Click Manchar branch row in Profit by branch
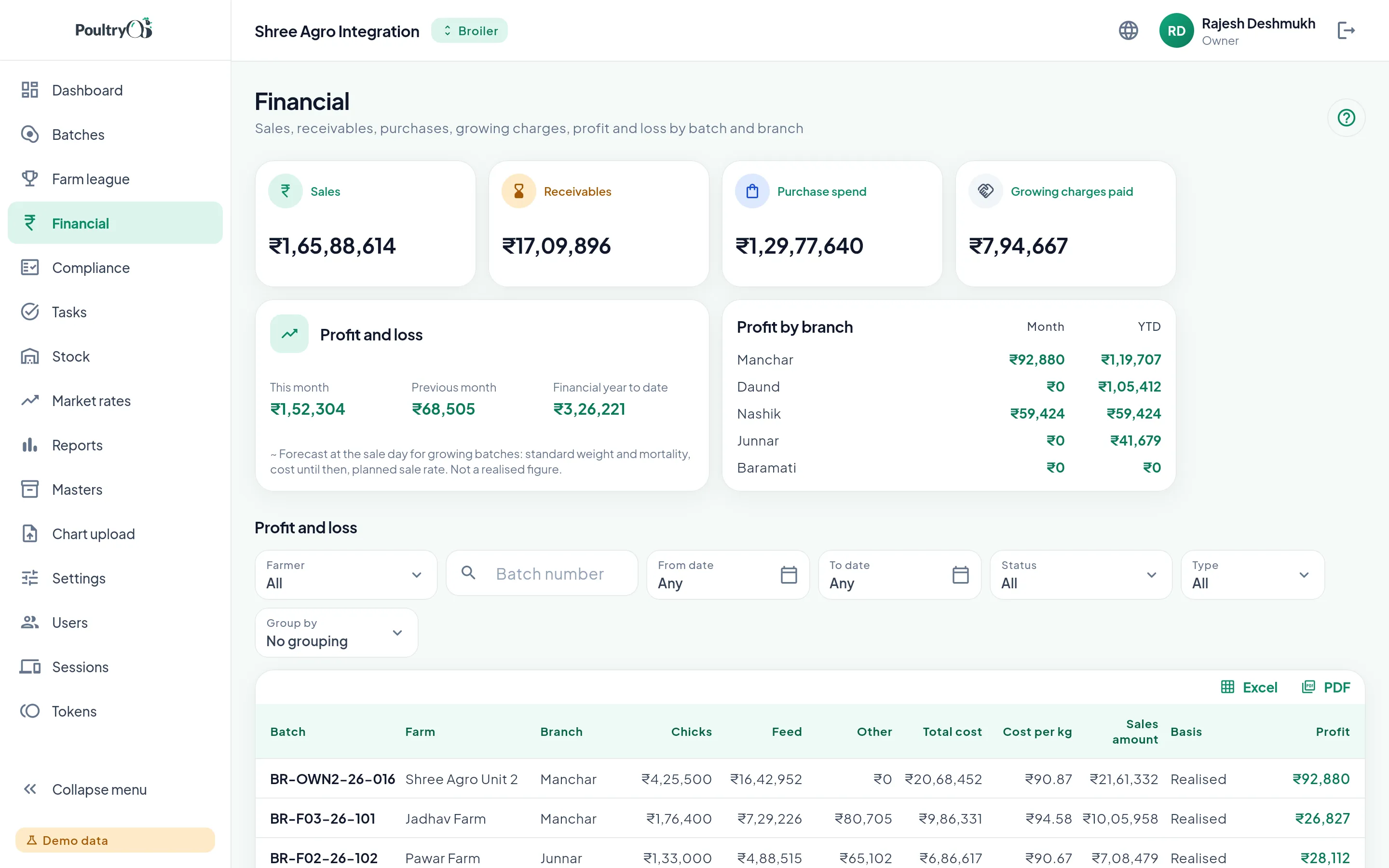The image size is (1389, 868). (949, 359)
